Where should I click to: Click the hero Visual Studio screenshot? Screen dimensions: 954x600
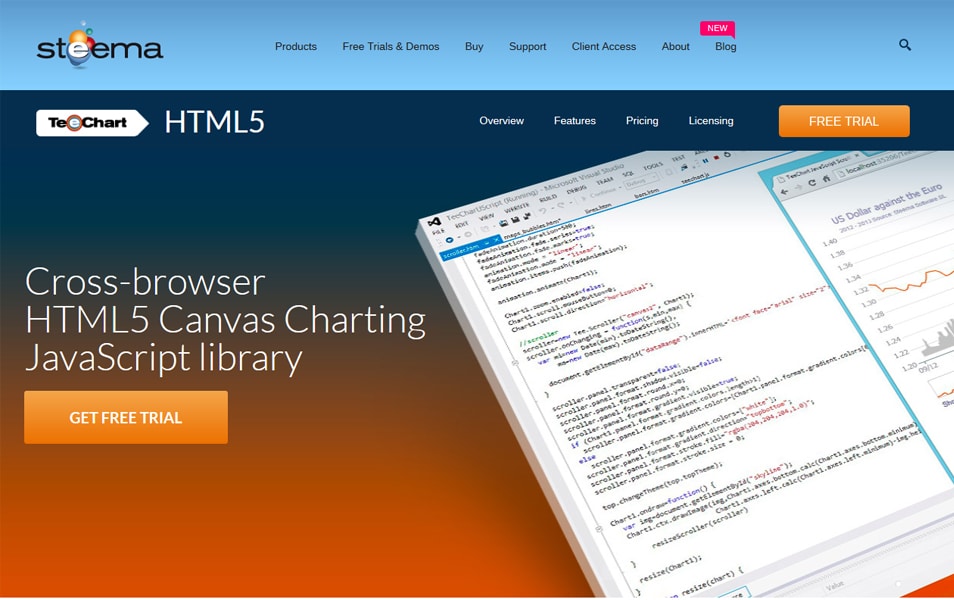[684, 374]
